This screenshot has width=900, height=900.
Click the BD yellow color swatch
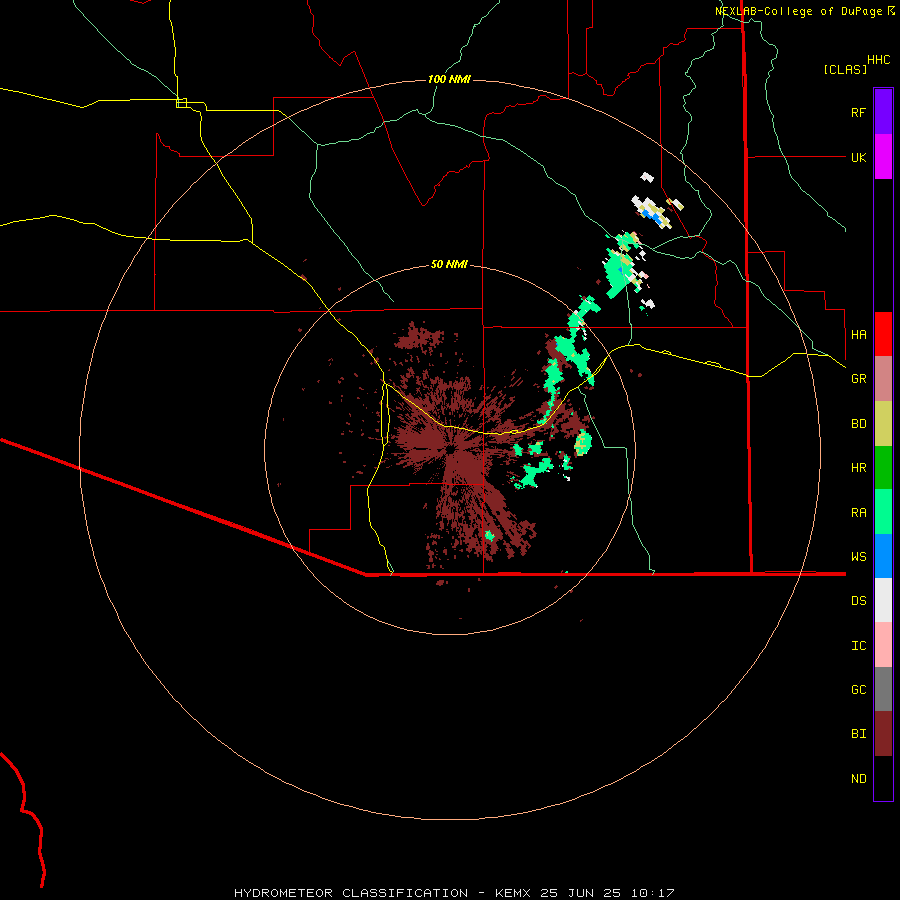coord(883,423)
